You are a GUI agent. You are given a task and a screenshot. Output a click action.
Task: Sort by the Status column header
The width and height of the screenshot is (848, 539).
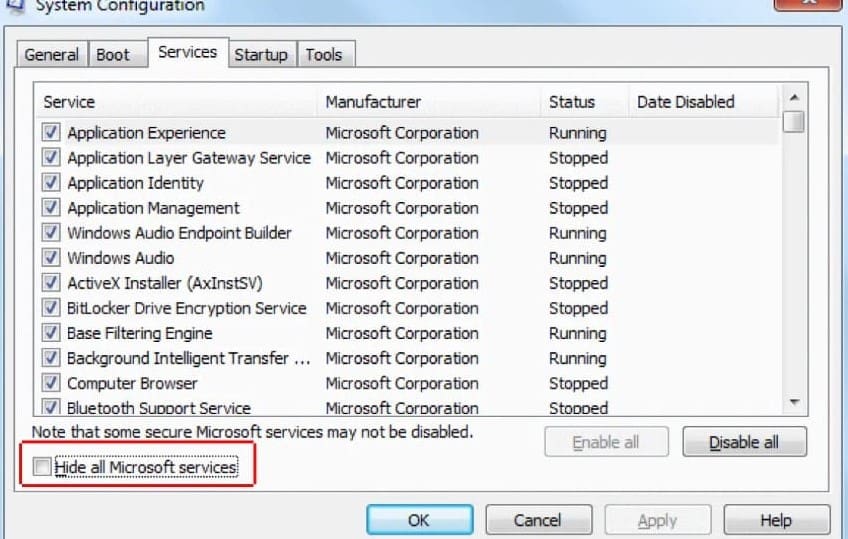click(x=585, y=102)
